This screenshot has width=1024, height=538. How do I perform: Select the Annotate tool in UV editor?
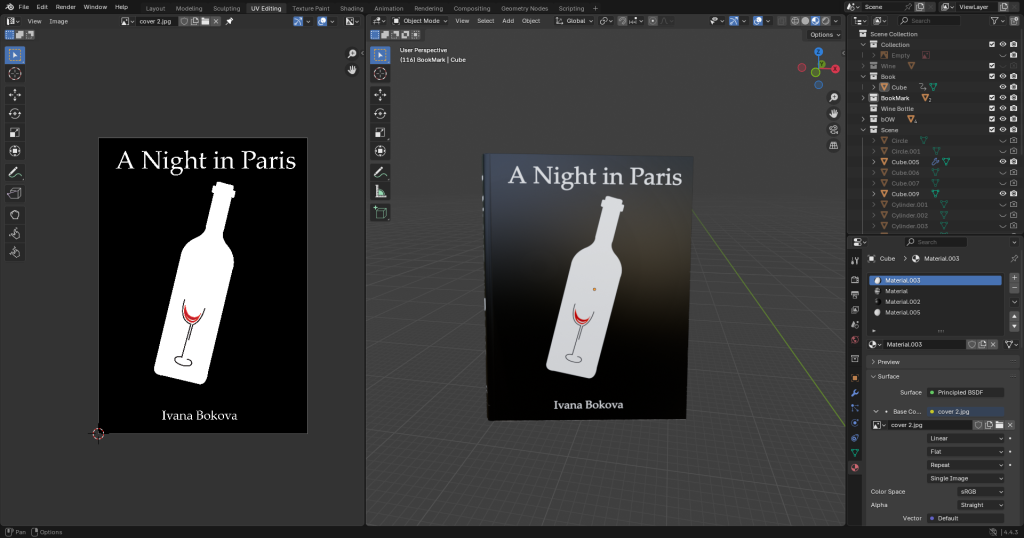(15, 172)
